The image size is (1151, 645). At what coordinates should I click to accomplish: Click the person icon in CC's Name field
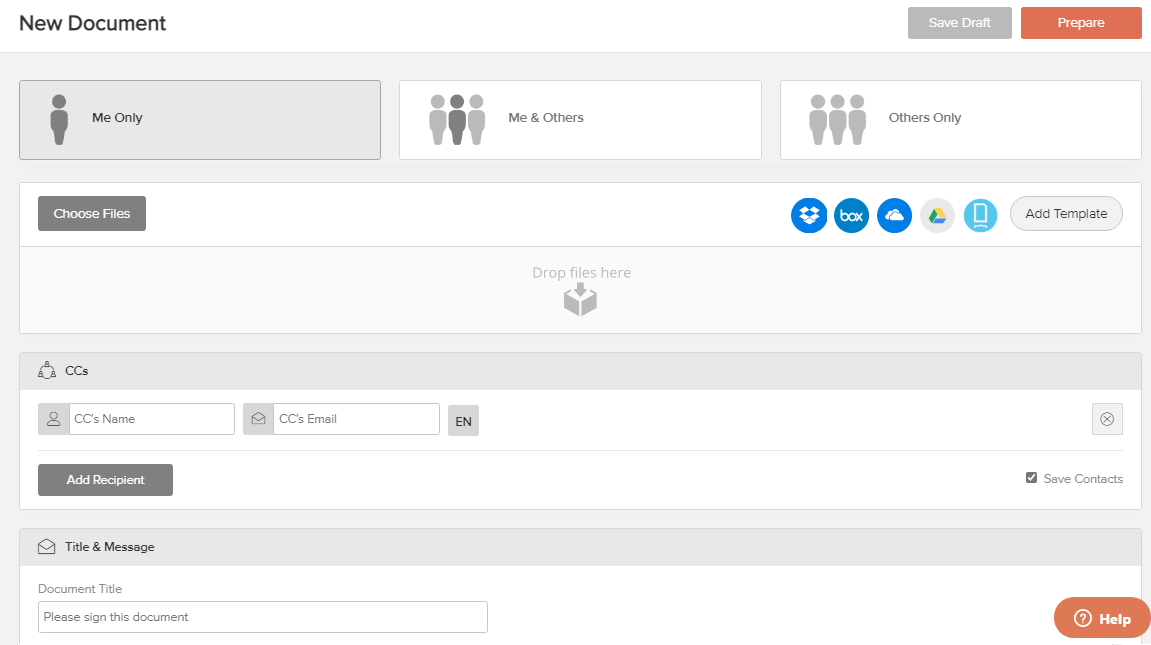pyautogui.click(x=53, y=418)
